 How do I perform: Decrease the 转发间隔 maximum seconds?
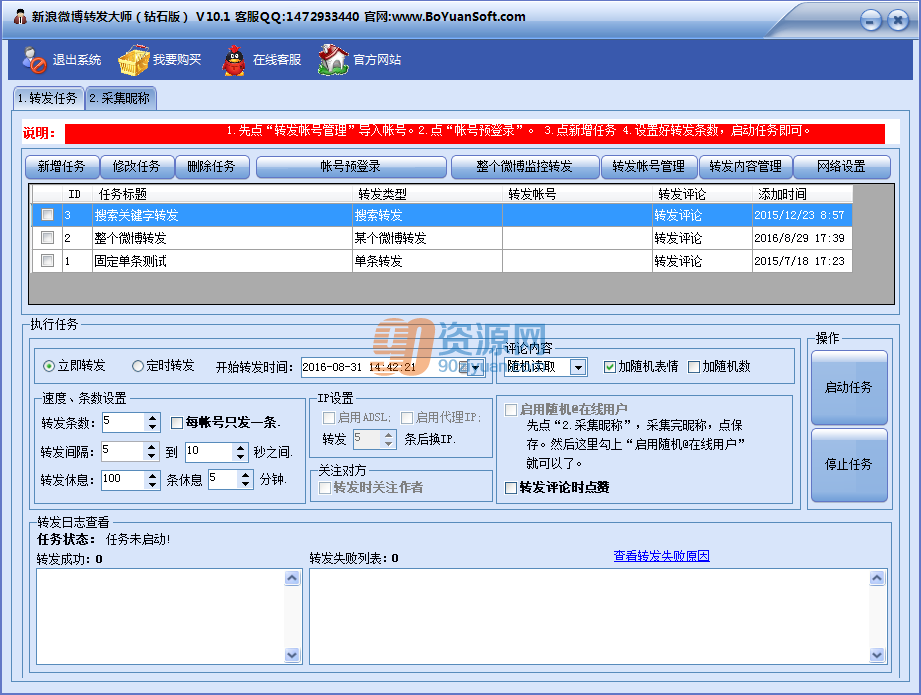(x=241, y=456)
